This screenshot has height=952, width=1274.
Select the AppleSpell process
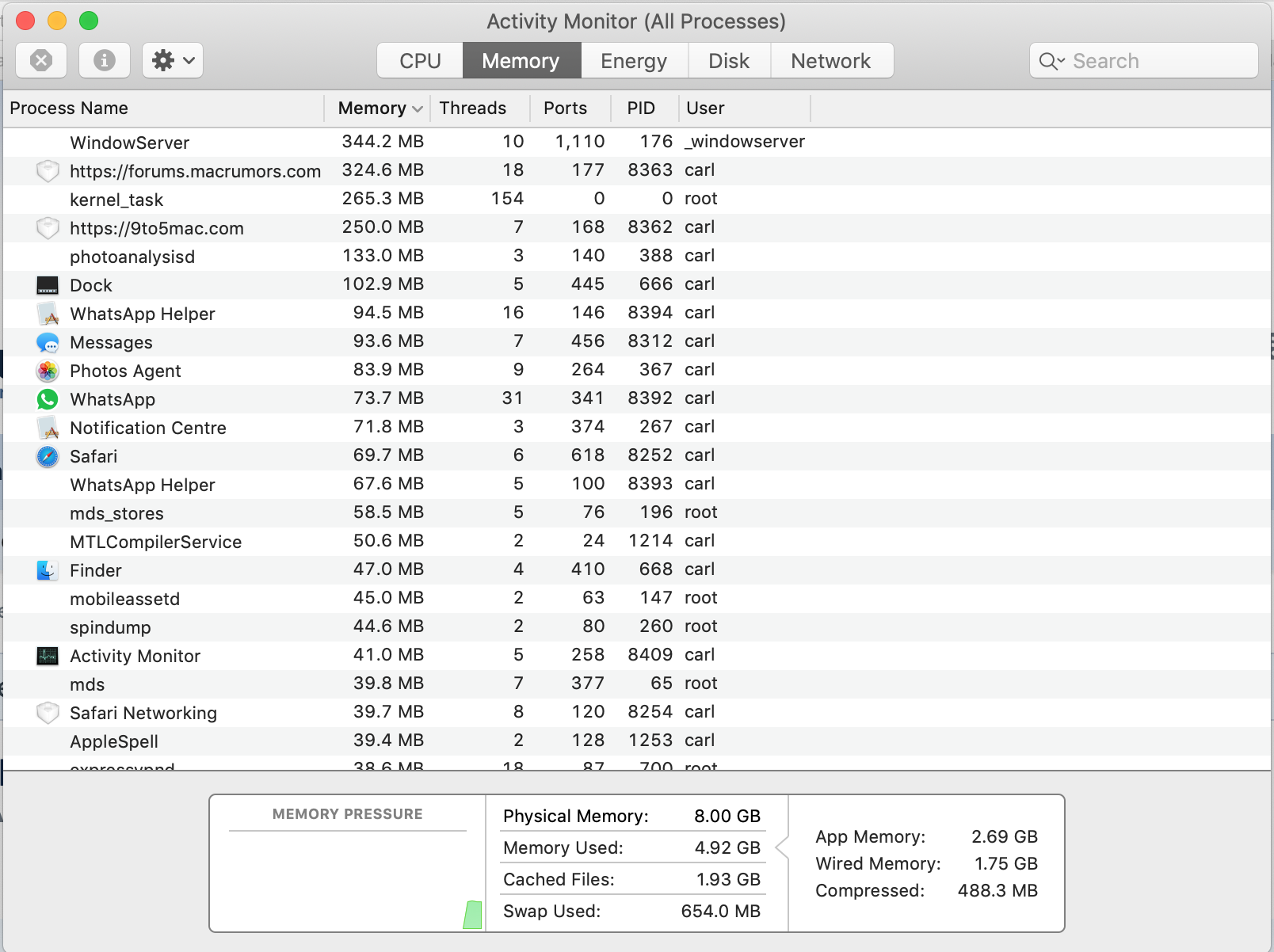(114, 741)
